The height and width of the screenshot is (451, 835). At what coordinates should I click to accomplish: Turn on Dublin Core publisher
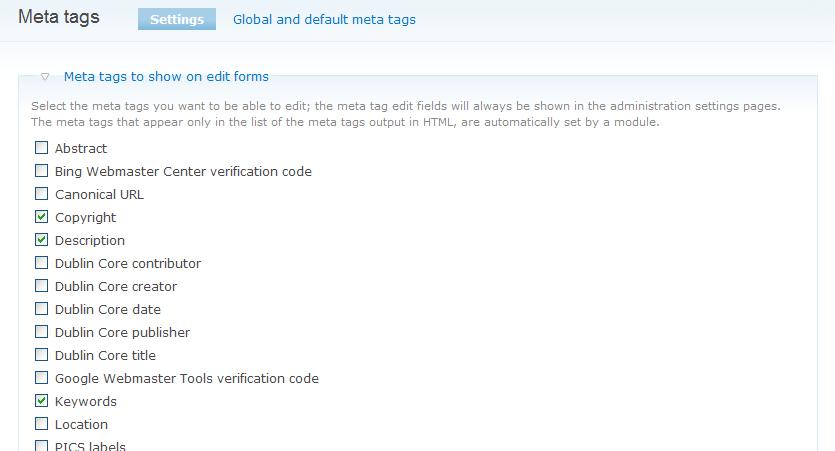point(42,332)
